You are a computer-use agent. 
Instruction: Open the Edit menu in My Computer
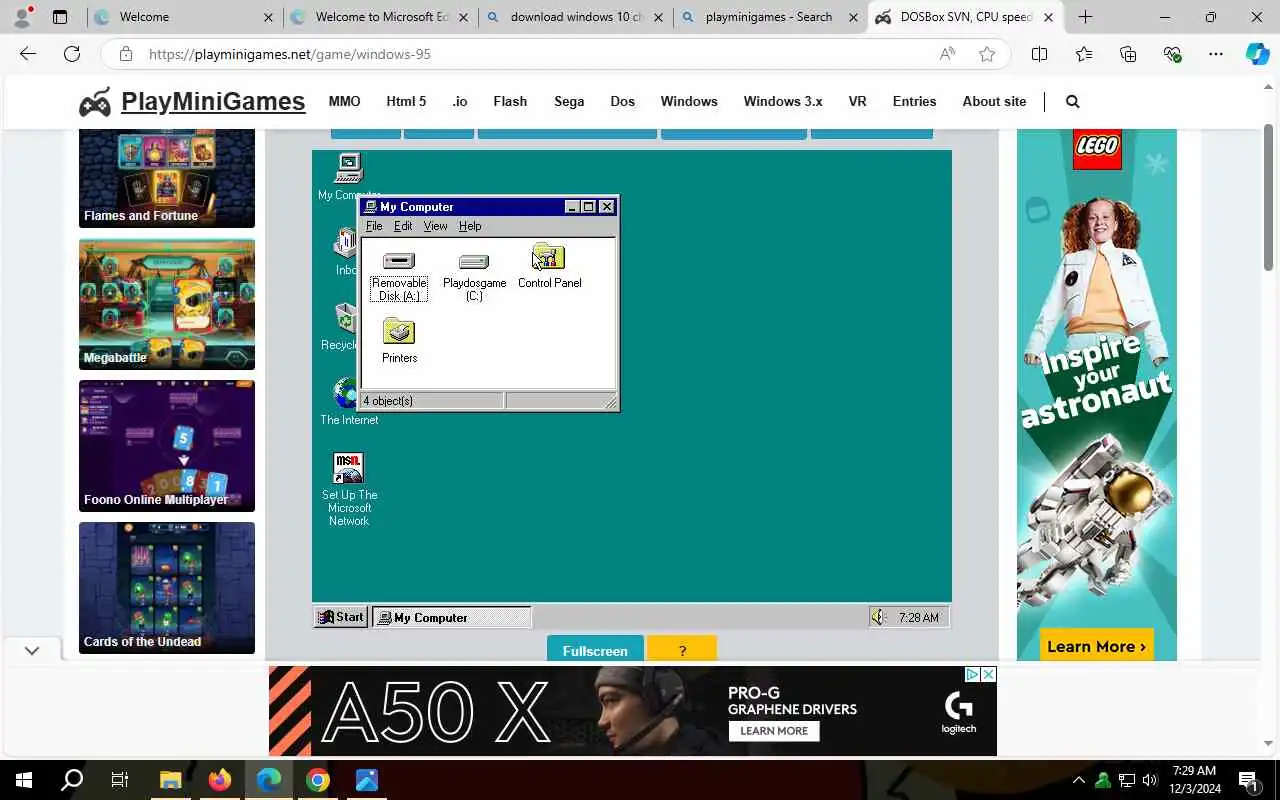(403, 226)
